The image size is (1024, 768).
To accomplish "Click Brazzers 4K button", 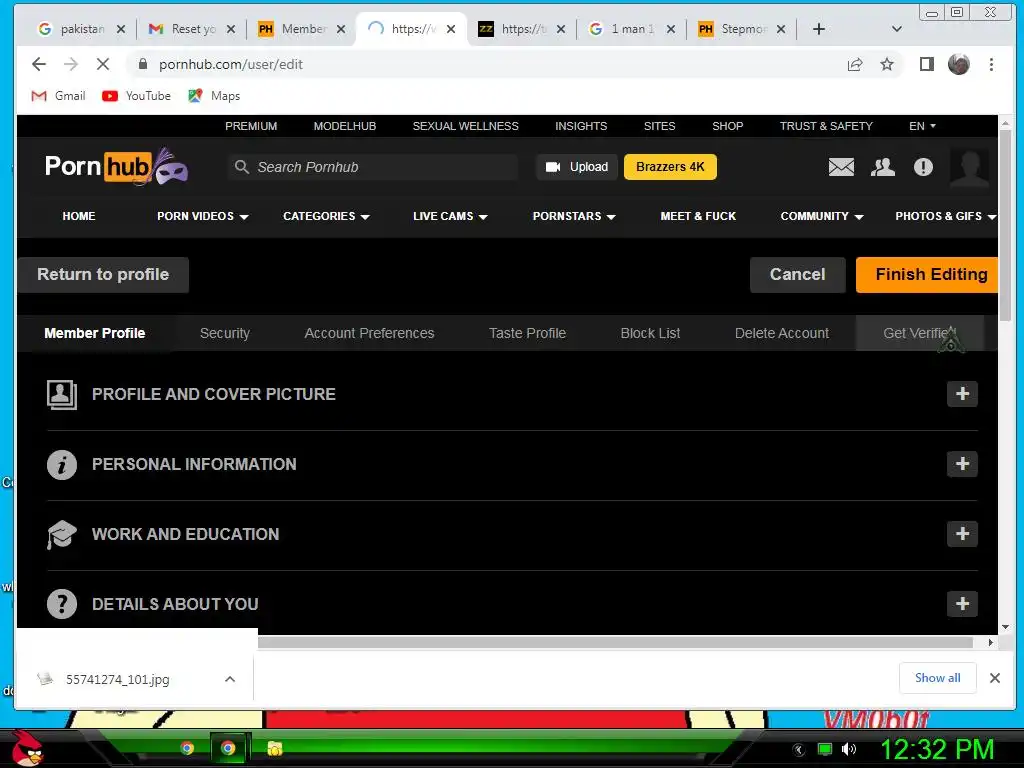I will (x=670, y=167).
